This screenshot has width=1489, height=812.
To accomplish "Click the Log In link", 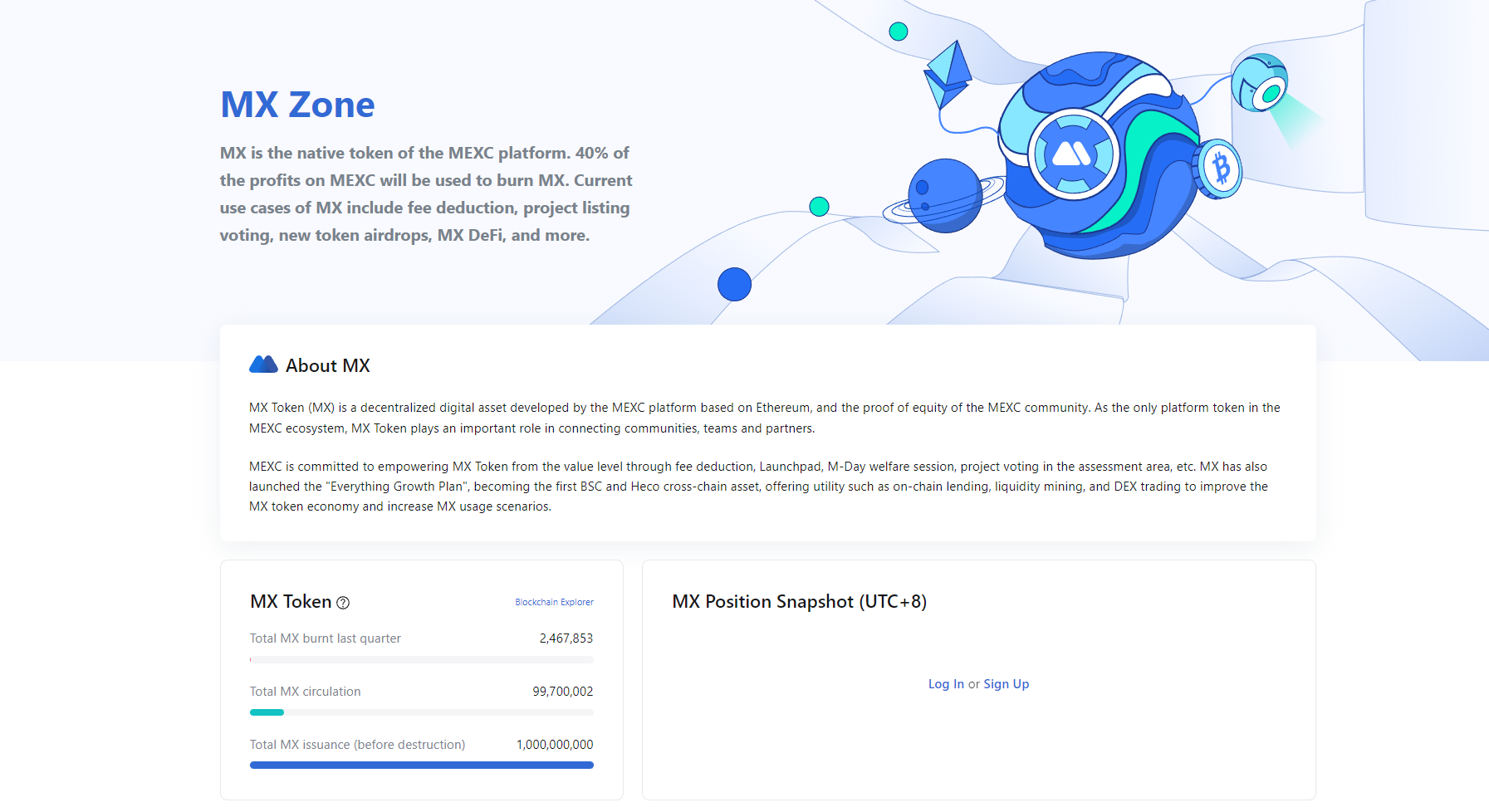I will pyautogui.click(x=945, y=683).
